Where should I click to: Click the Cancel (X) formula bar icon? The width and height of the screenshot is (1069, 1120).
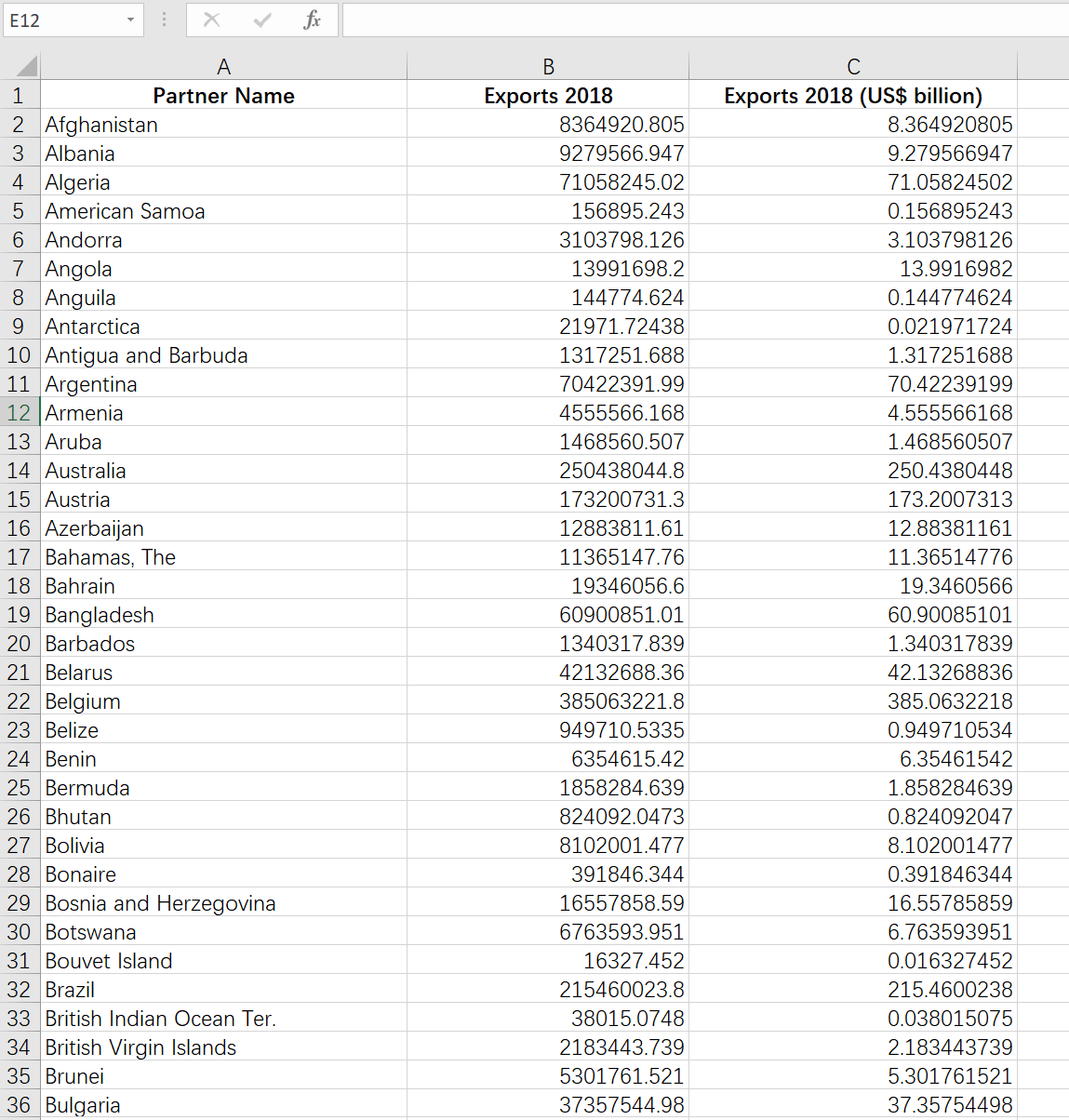click(x=212, y=20)
